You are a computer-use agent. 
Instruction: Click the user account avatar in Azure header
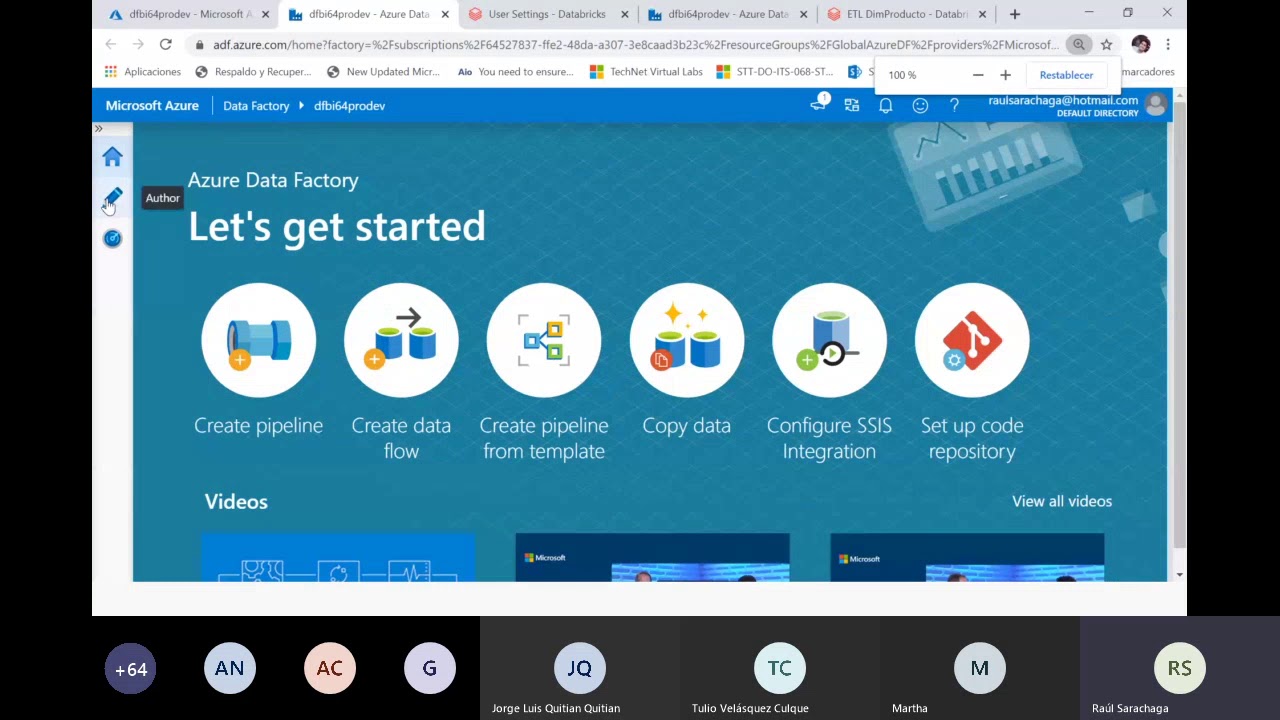tap(1156, 104)
